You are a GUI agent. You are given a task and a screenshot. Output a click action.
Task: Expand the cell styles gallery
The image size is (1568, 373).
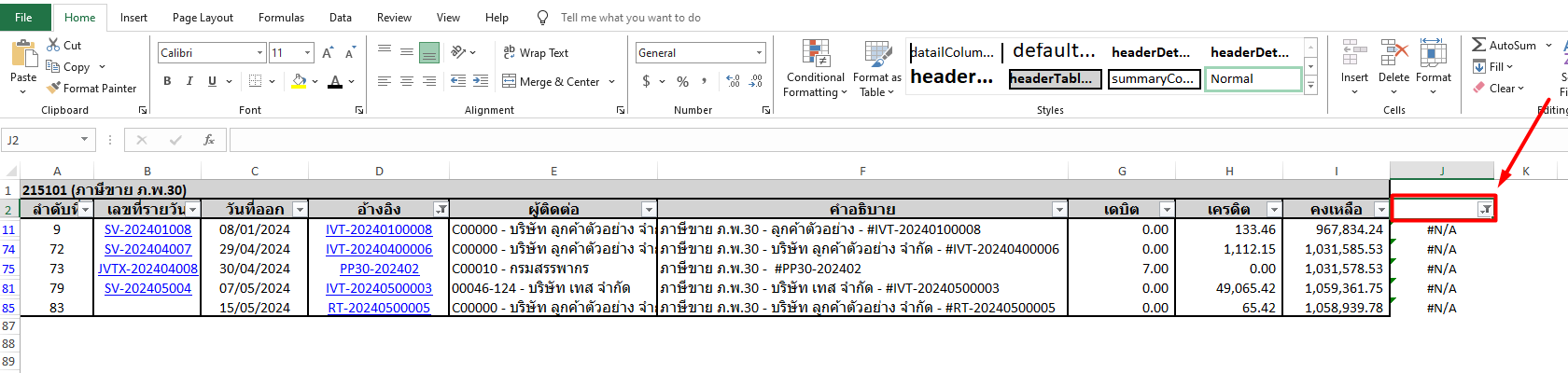tap(1310, 86)
